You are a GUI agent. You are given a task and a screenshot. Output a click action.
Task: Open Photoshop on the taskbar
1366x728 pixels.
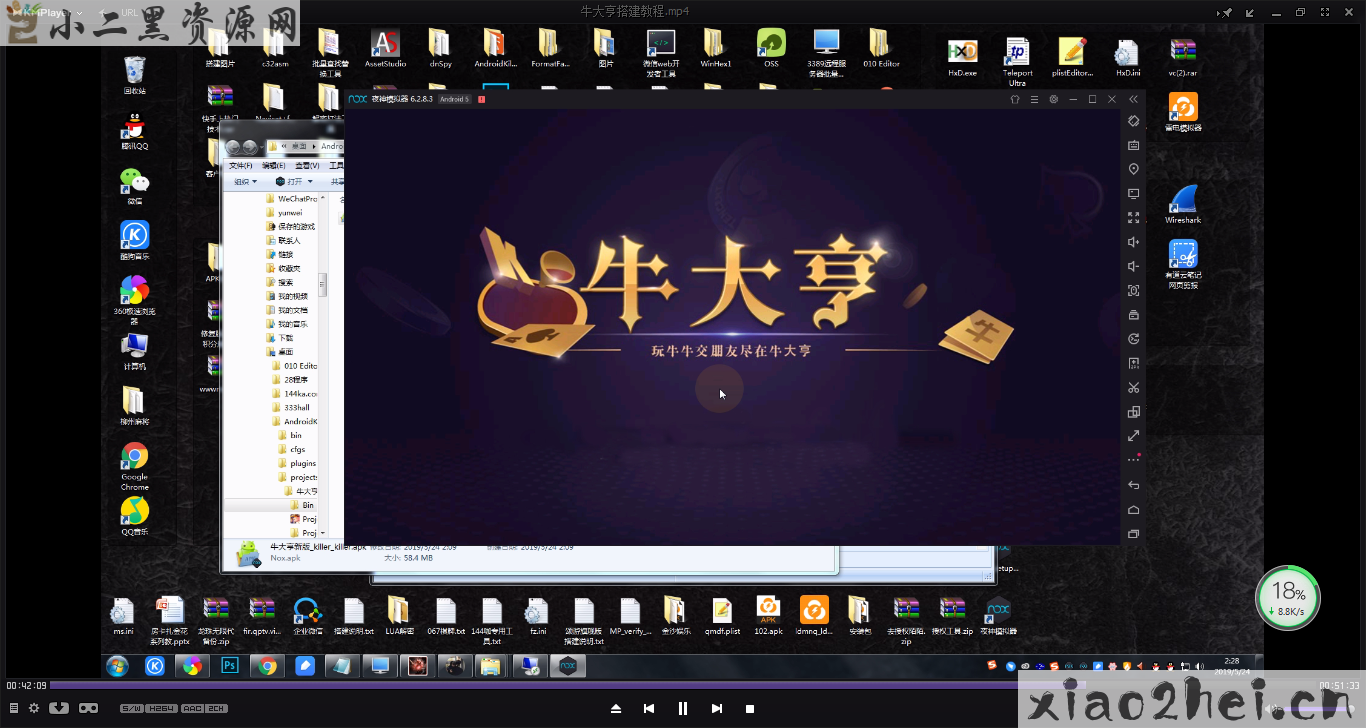(x=230, y=666)
